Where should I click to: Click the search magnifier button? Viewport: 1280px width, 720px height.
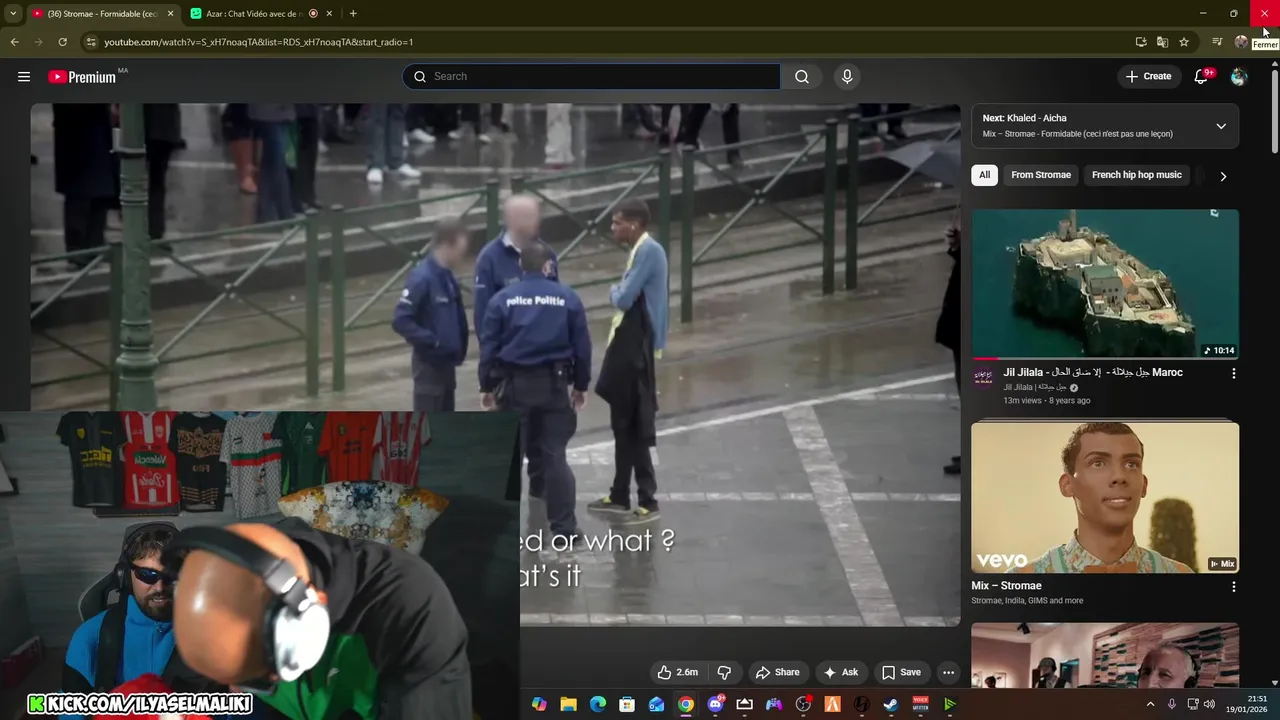click(802, 77)
